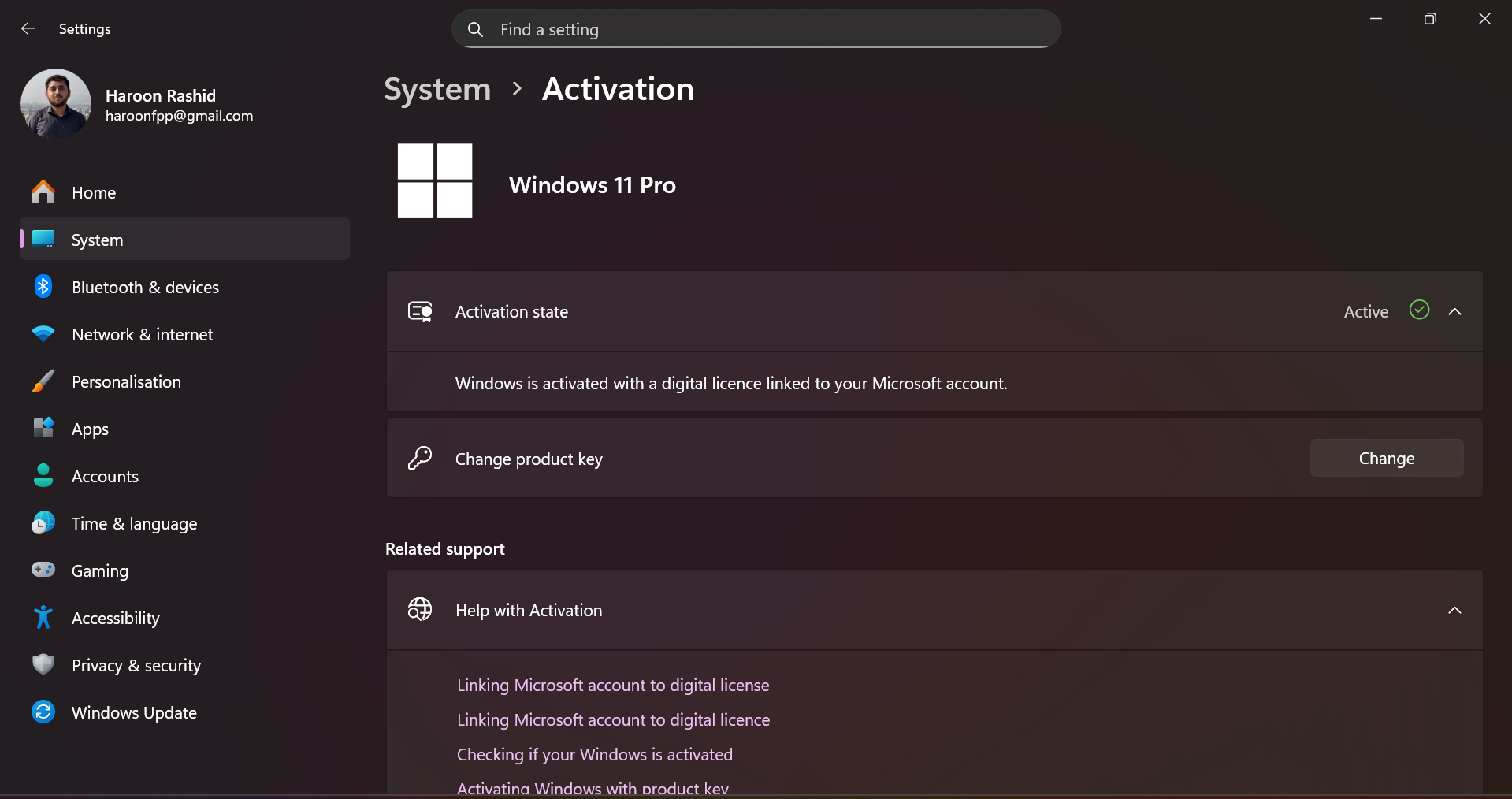
Task: Click the Gaming controller icon
Action: [x=43, y=570]
